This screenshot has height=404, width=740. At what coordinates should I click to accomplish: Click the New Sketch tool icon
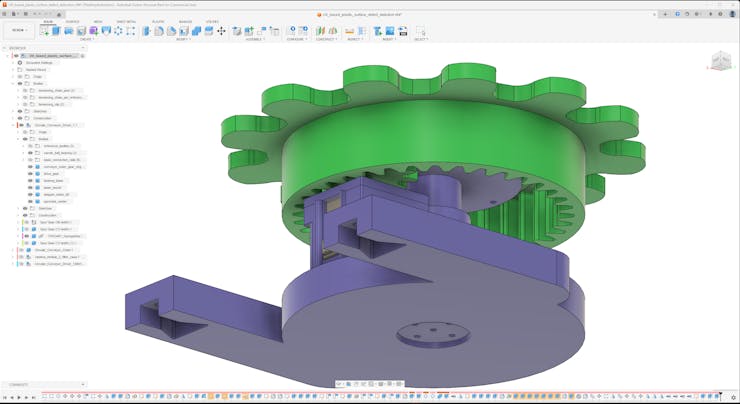pyautogui.click(x=44, y=31)
